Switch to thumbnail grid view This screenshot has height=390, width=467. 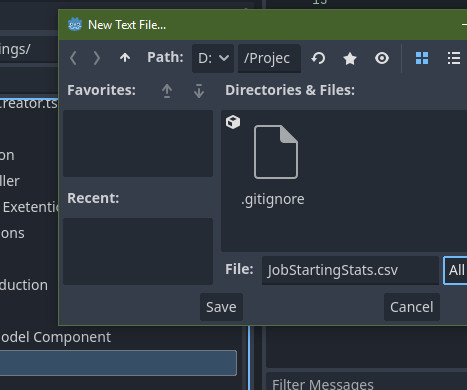coord(422,58)
